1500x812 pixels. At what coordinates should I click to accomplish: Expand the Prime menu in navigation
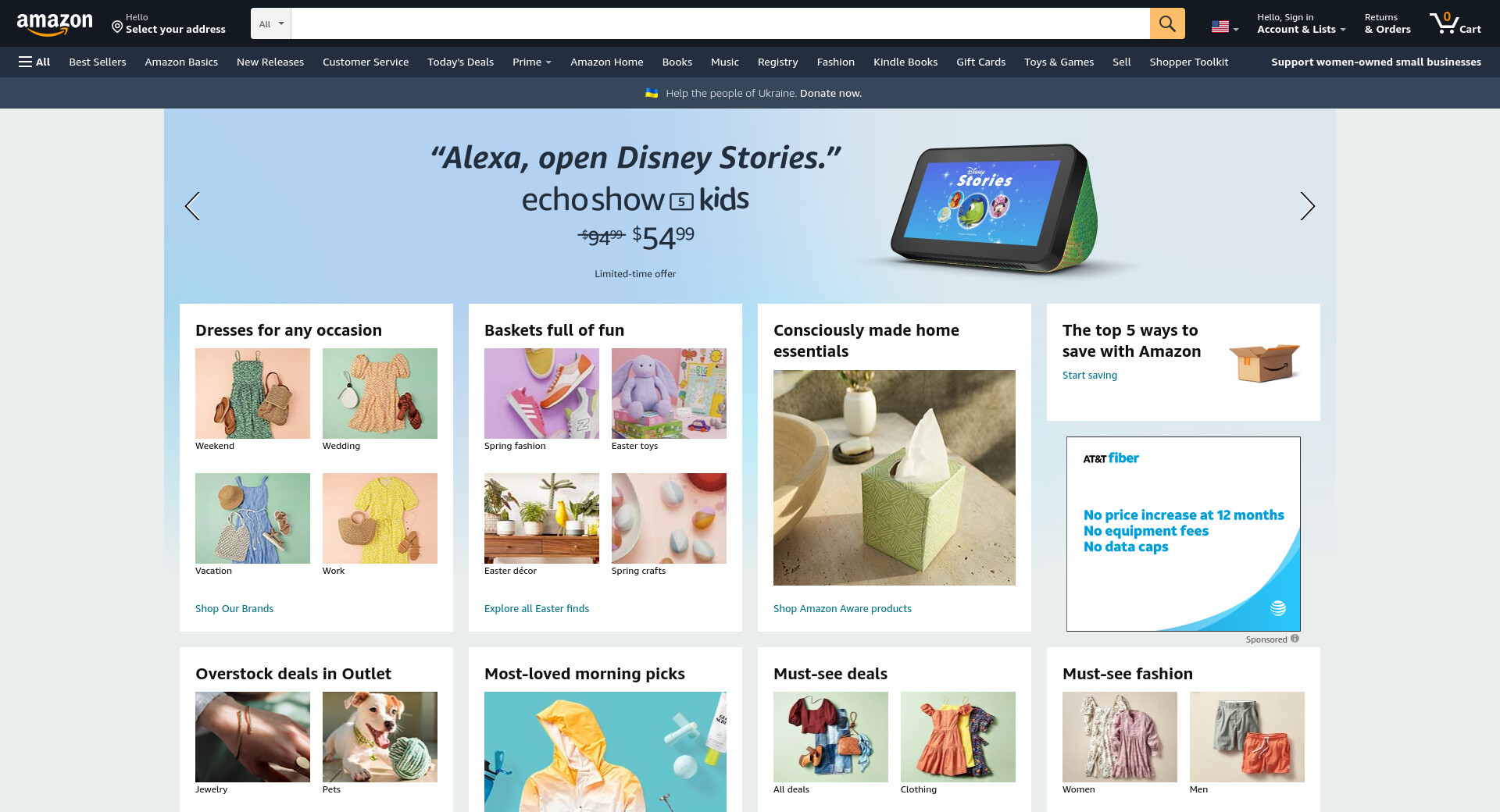(531, 62)
